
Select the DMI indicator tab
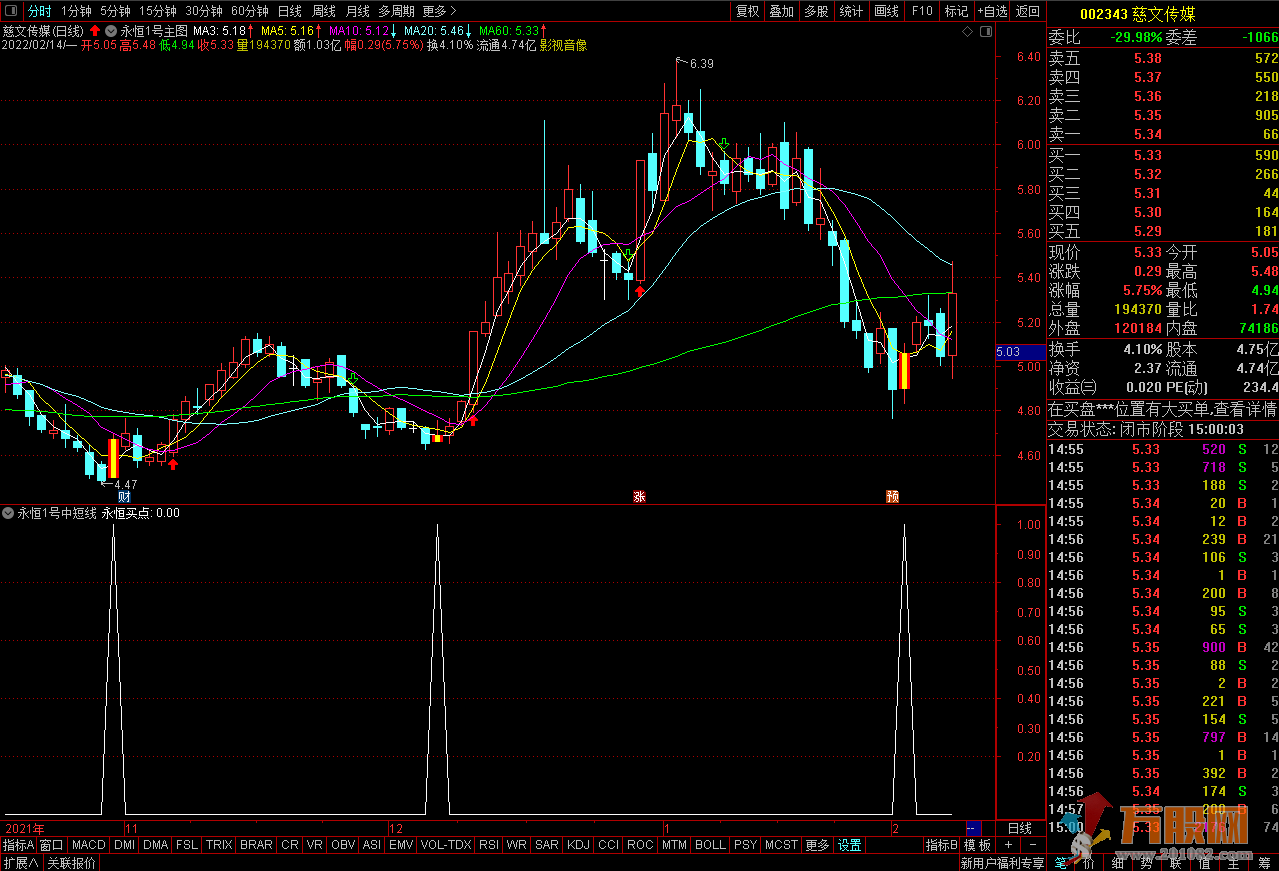(125, 845)
